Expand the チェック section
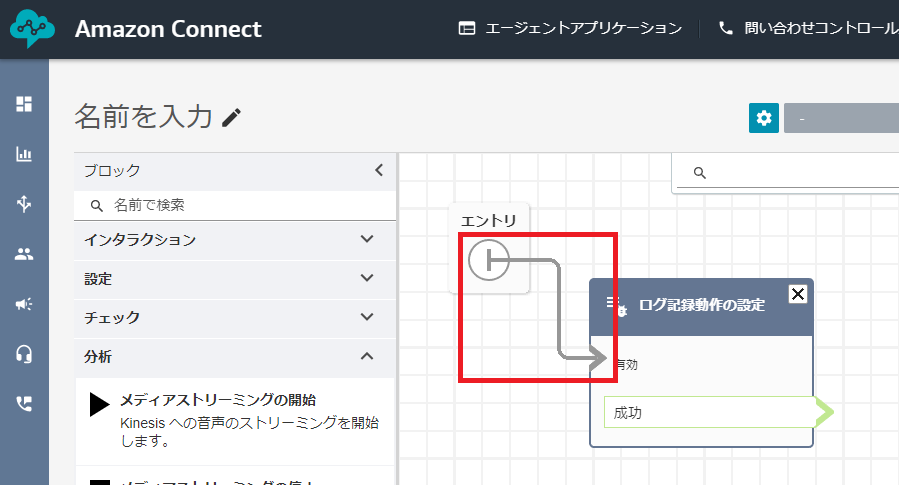 click(x=235, y=318)
